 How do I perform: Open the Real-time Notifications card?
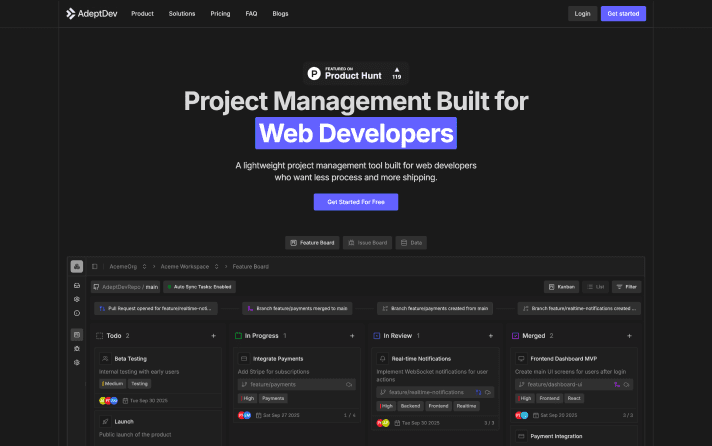[x=435, y=389]
